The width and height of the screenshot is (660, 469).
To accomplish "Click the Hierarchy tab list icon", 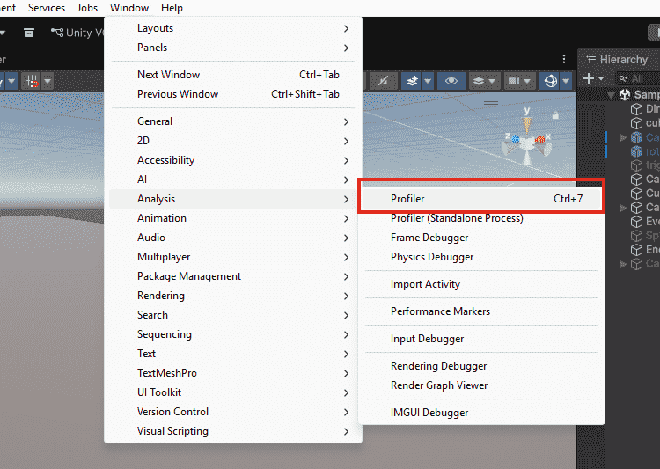I will pos(591,59).
